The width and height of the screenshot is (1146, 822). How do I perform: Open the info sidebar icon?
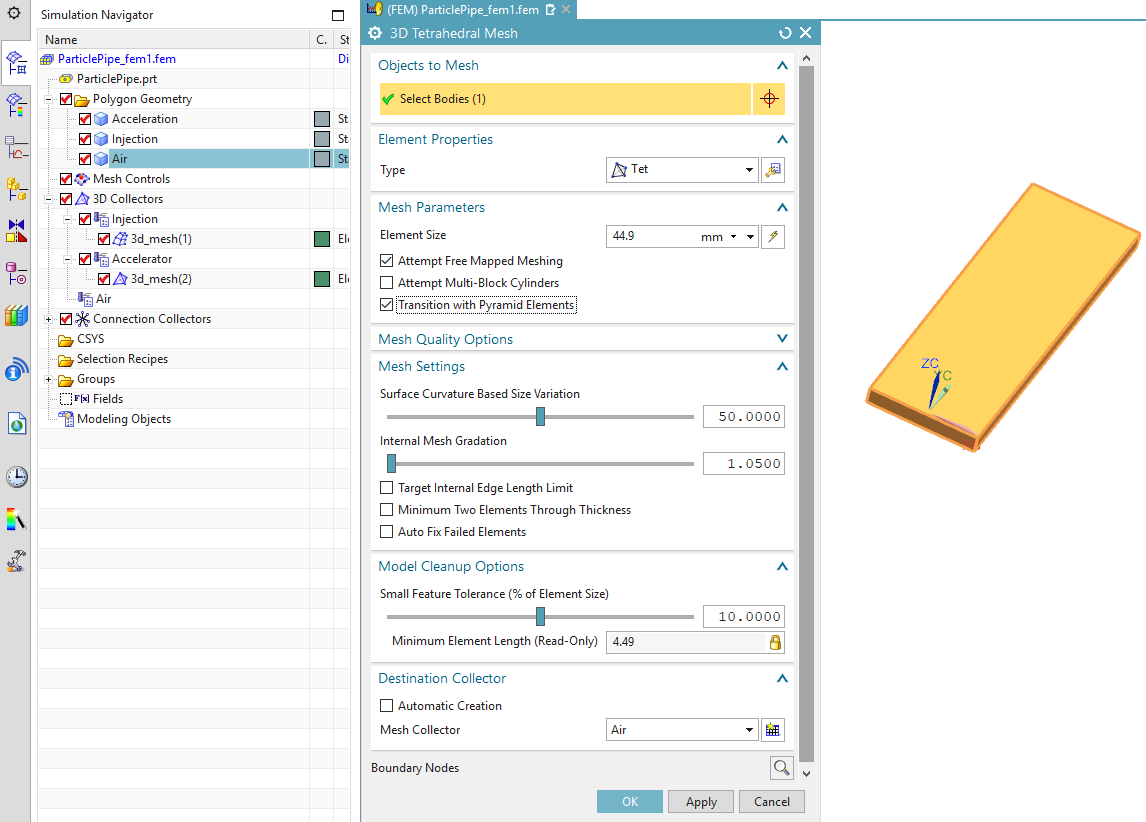(16, 371)
